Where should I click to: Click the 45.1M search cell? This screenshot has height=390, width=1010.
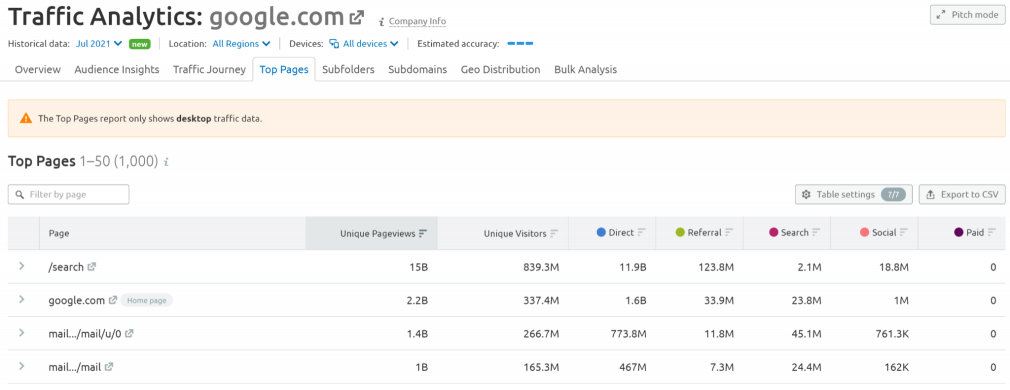(806, 333)
